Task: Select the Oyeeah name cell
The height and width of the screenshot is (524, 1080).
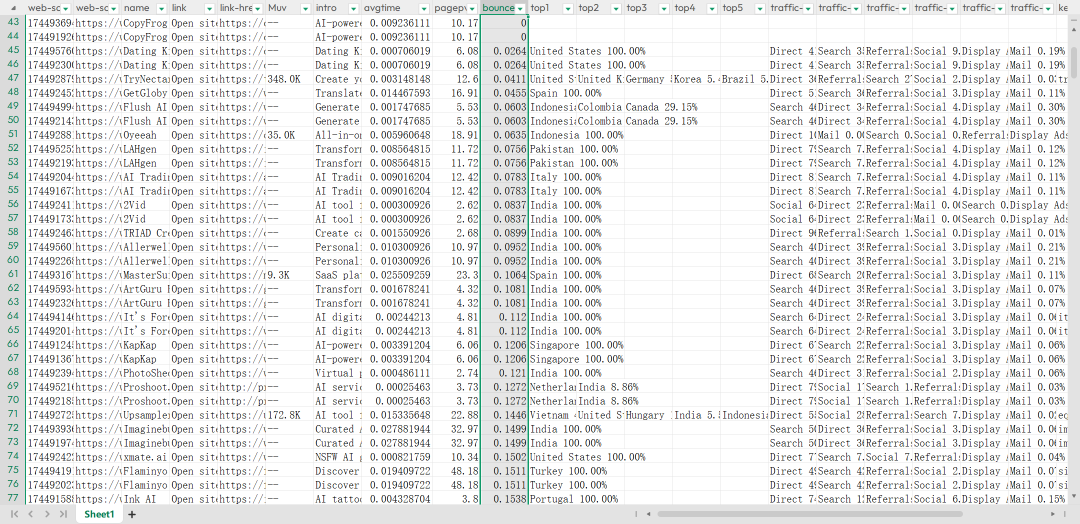Action: tap(145, 135)
